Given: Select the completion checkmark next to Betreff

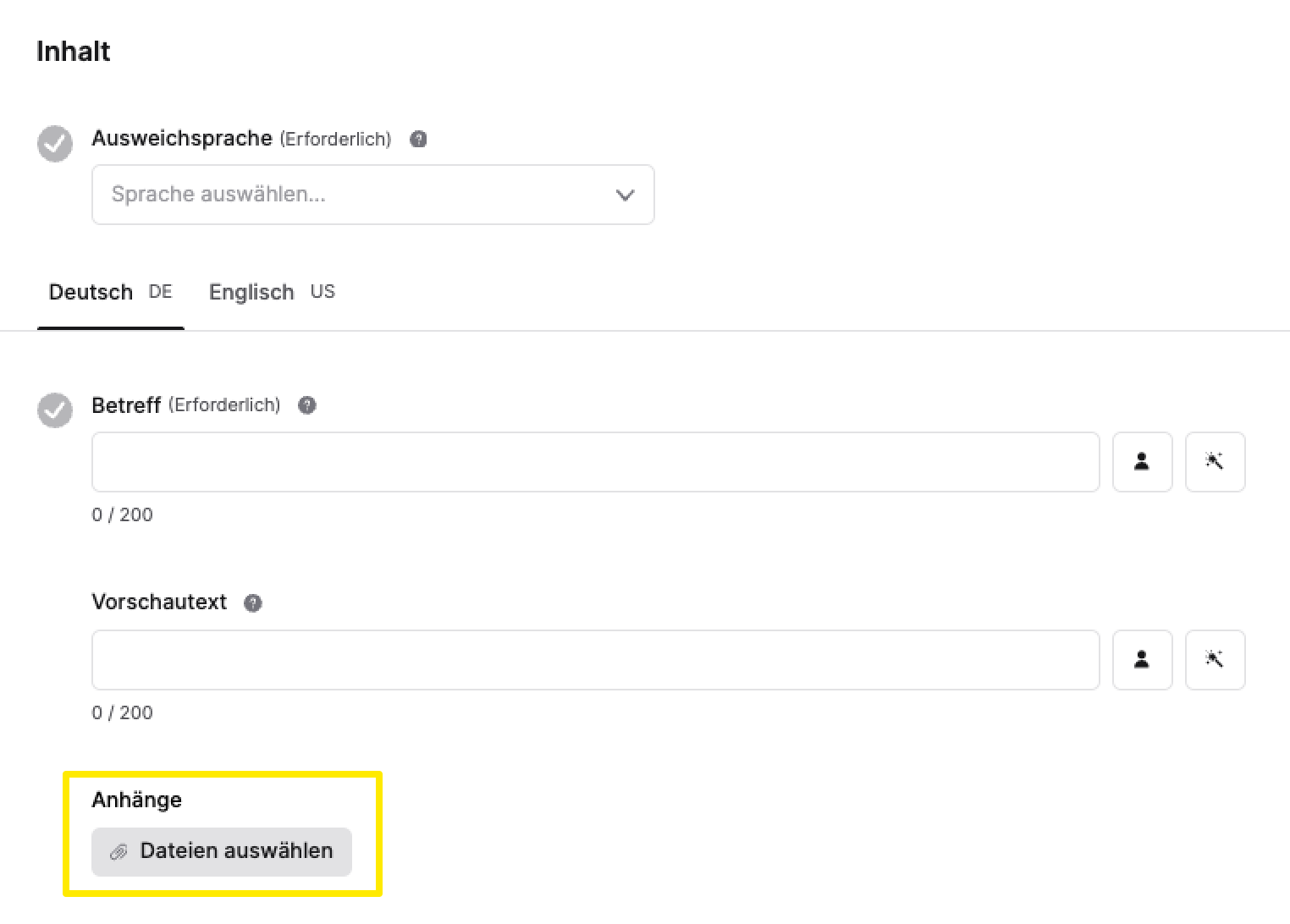Looking at the screenshot, I should (54, 410).
